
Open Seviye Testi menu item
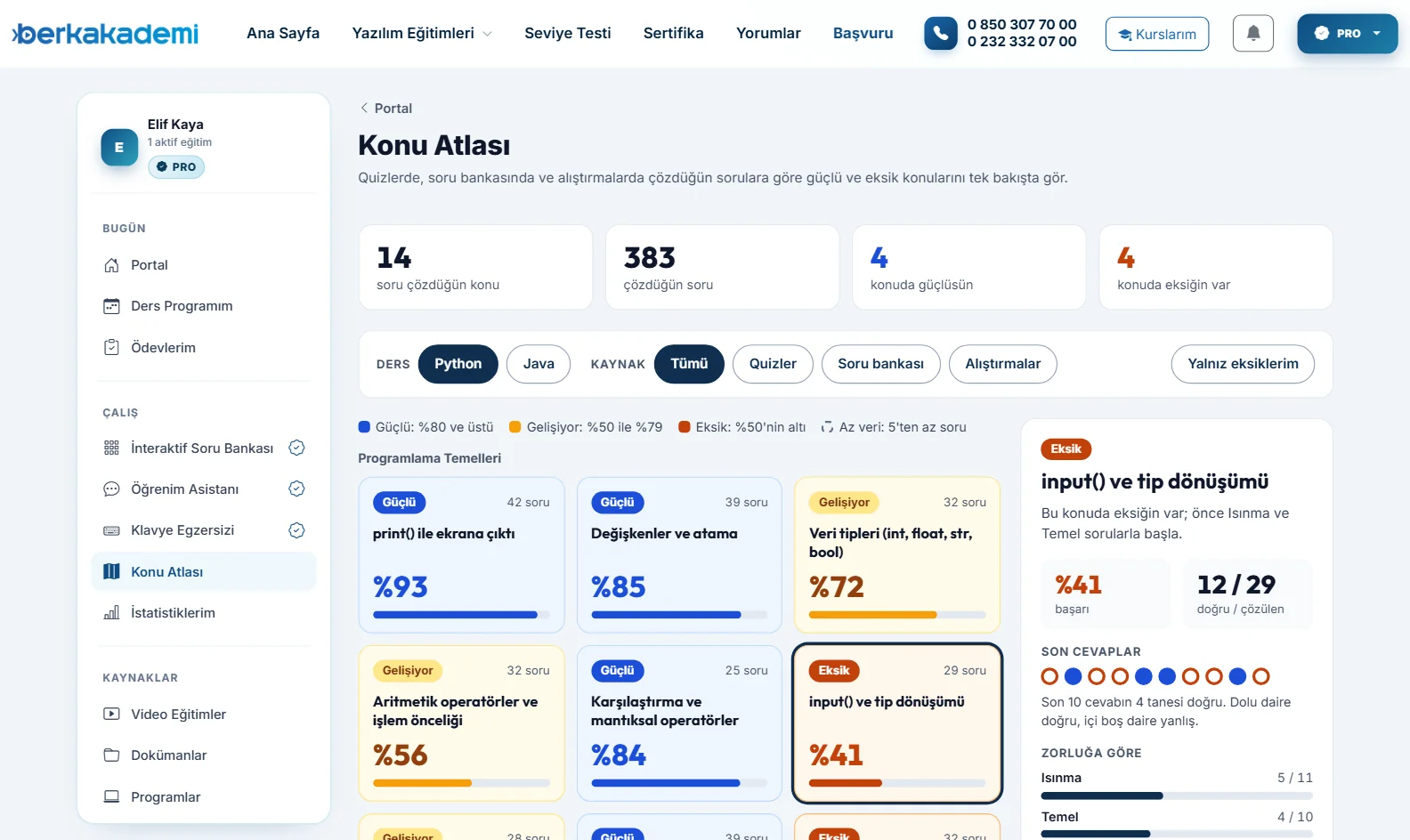tap(568, 33)
